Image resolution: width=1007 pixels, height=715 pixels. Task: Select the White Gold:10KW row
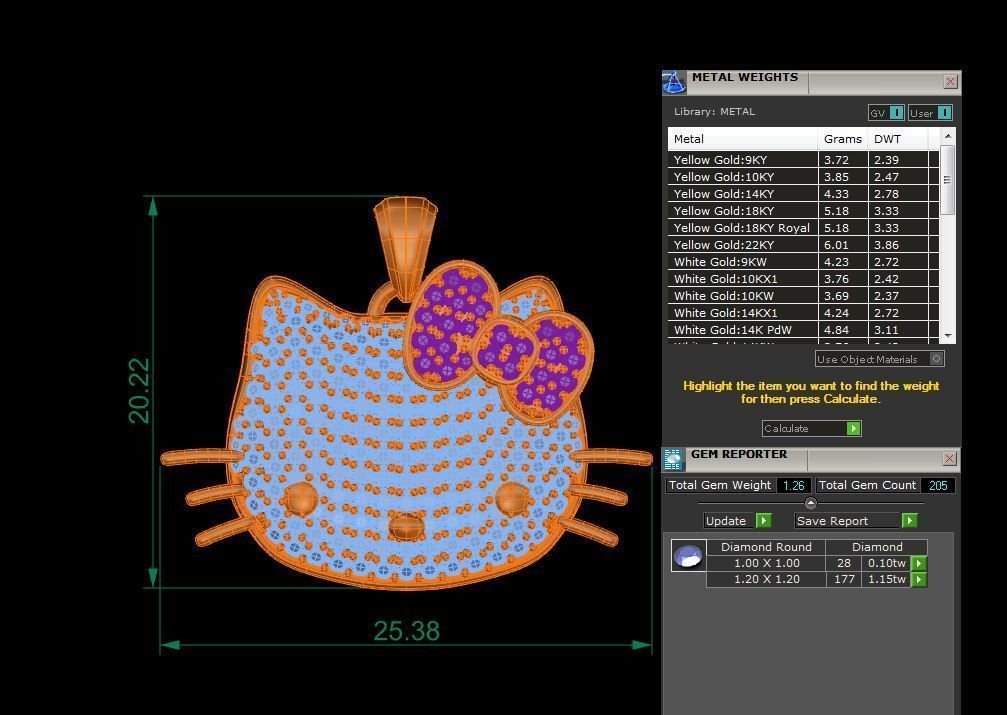[x=803, y=296]
